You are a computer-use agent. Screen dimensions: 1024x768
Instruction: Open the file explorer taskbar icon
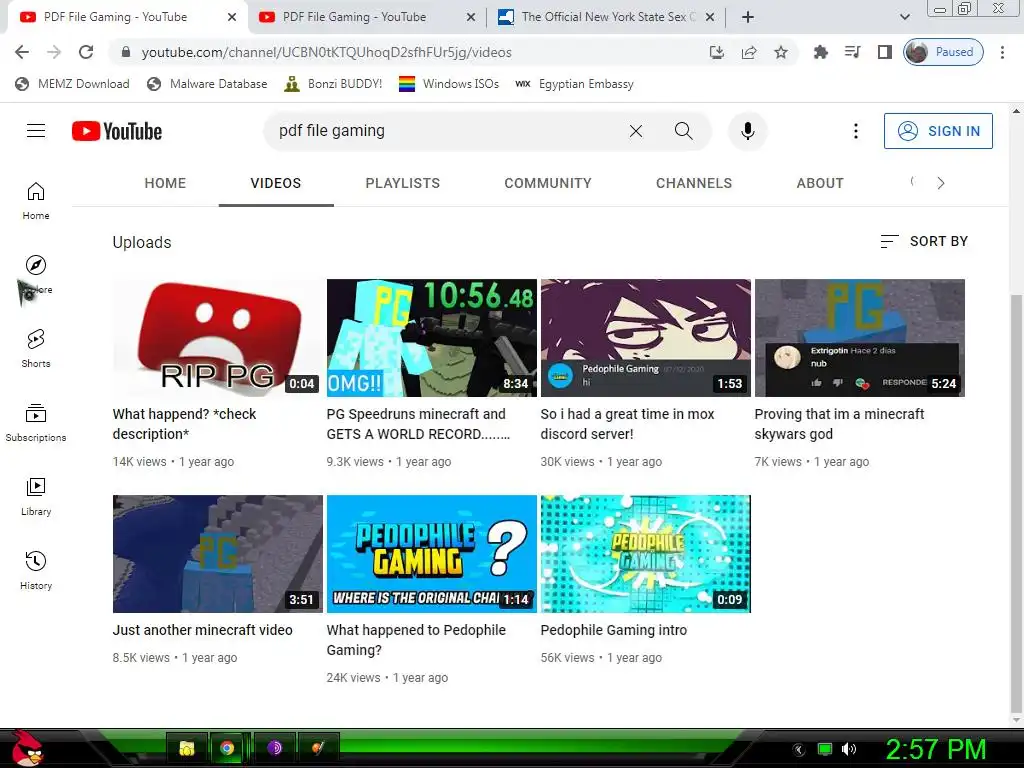[187, 748]
